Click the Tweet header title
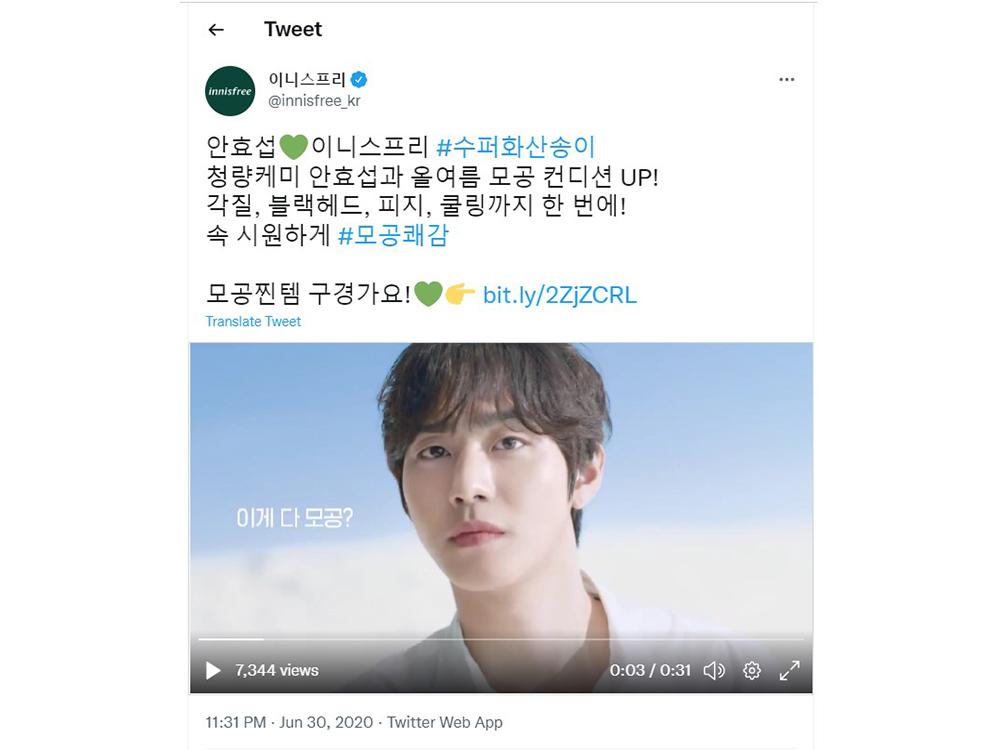Screen dimensions: 1000x750 [293, 29]
